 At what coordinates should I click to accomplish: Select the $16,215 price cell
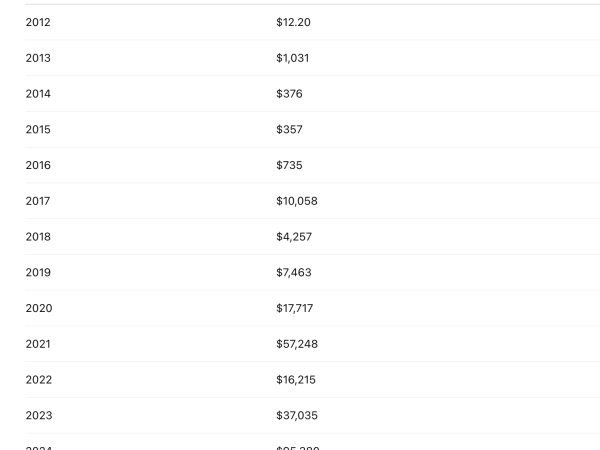(296, 380)
